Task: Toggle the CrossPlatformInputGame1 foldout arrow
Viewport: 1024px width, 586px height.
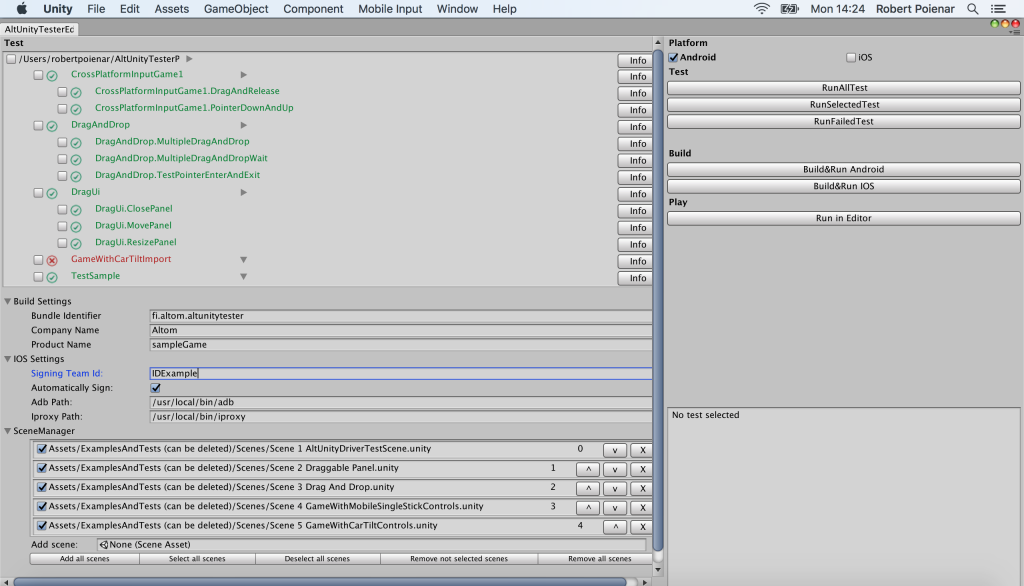Action: (x=244, y=74)
